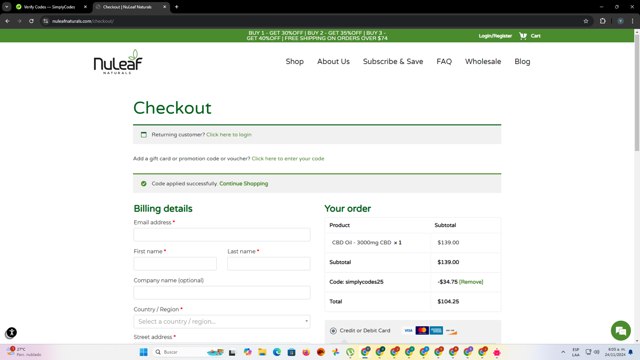Go to the About Us page
Viewport: 640px width, 360px height.
pyautogui.click(x=333, y=62)
